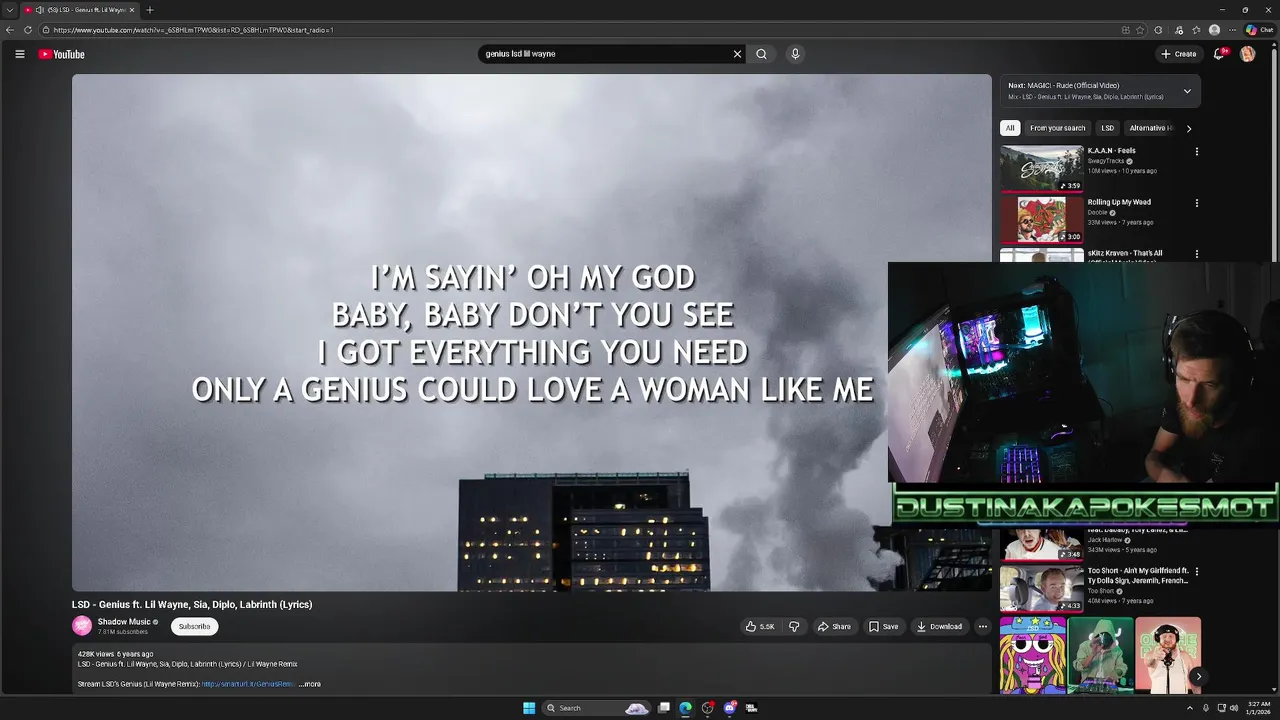Switch to Edge on the taskbar

685,708
